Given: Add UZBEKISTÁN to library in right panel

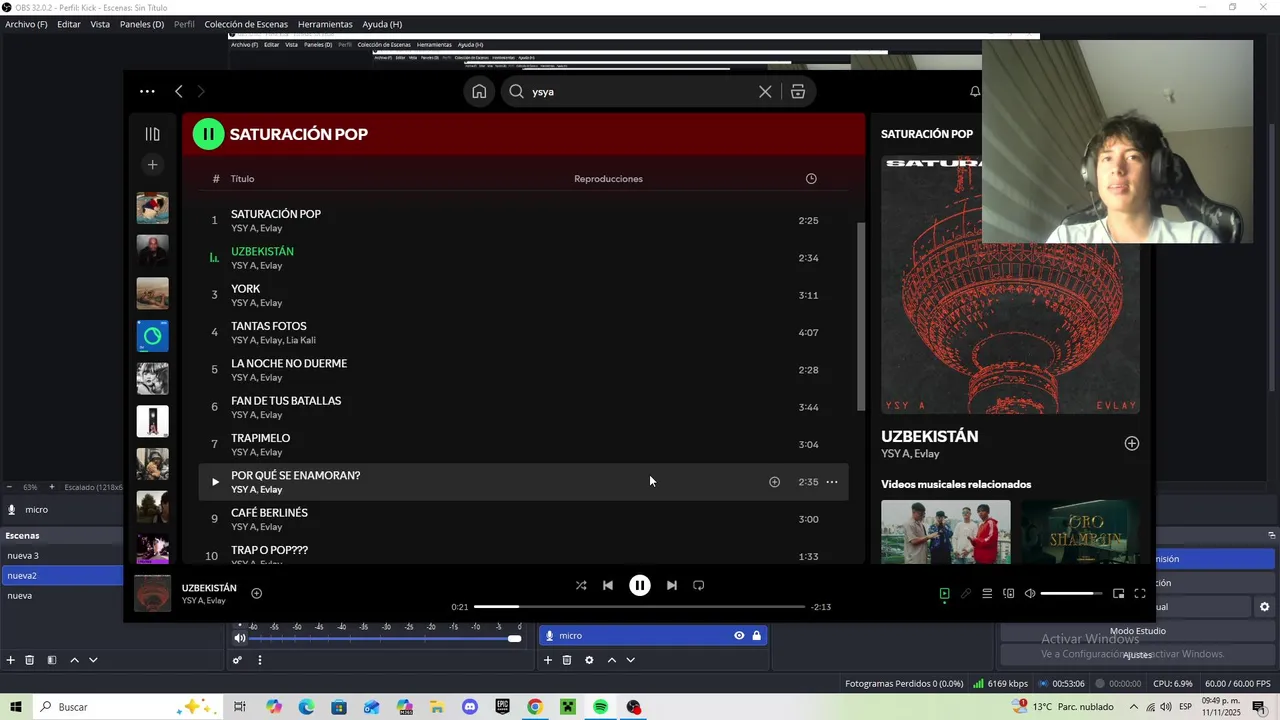Looking at the screenshot, I should point(1131,443).
